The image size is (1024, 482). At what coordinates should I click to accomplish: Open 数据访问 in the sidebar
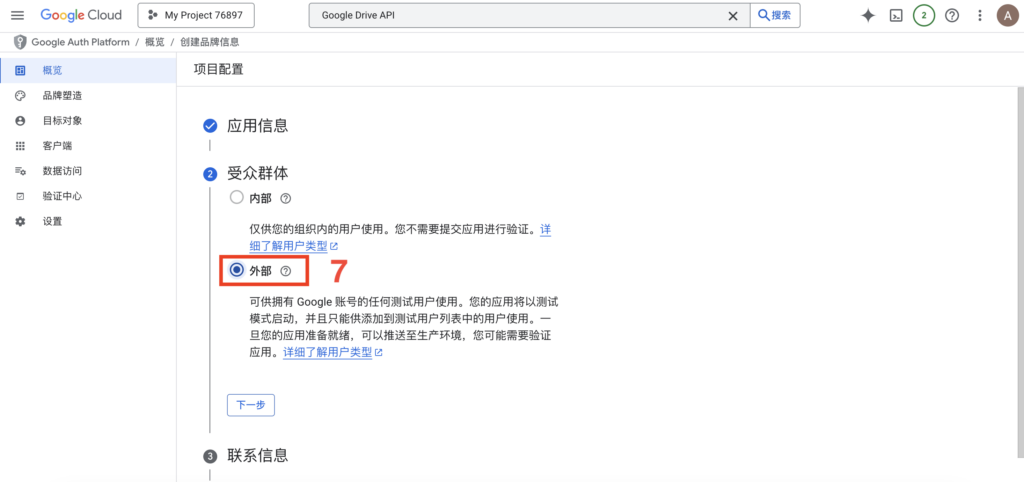[62, 171]
